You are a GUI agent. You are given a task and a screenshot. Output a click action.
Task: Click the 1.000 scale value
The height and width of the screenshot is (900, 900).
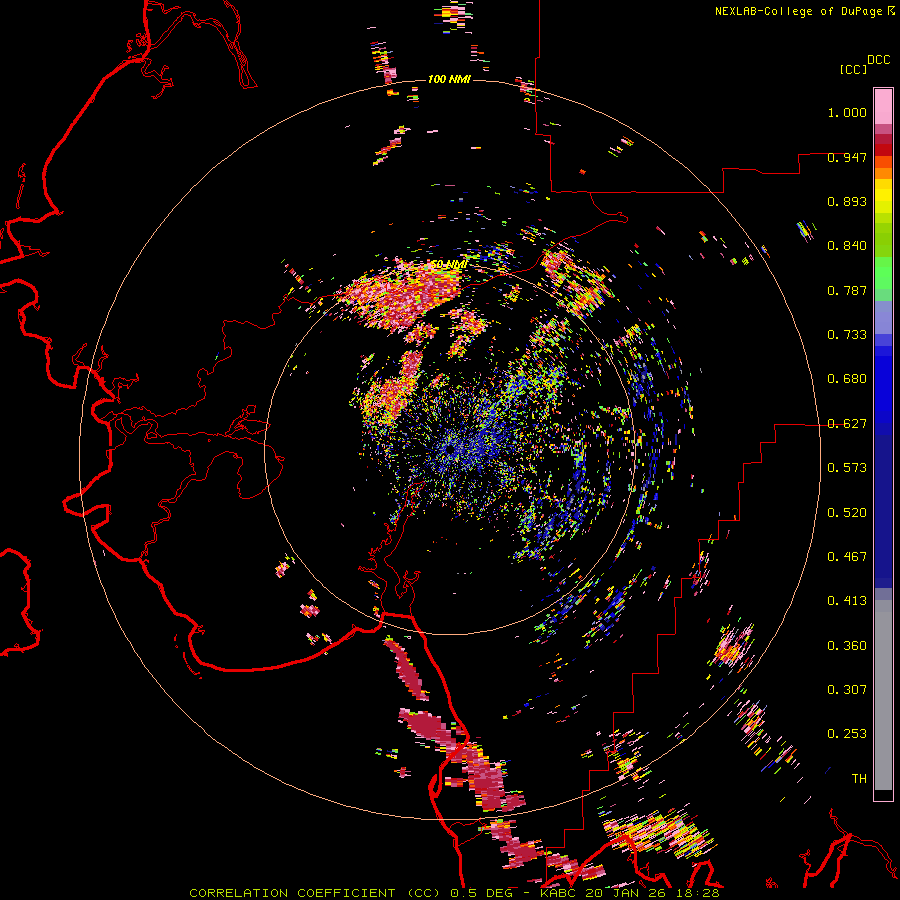pos(847,112)
